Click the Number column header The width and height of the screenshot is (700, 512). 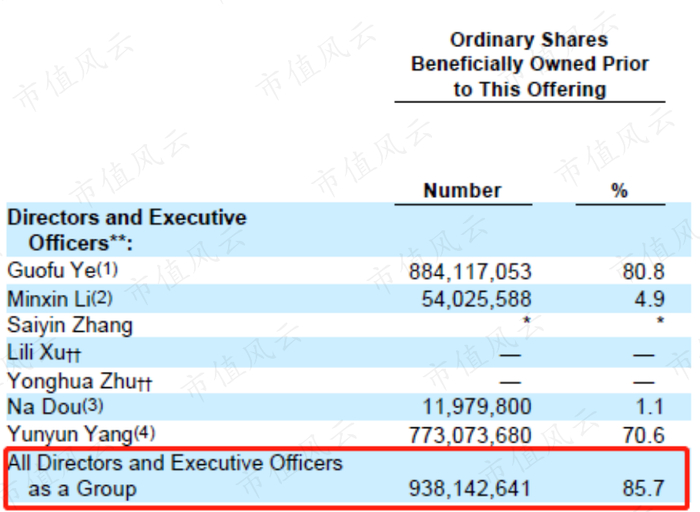click(x=462, y=190)
